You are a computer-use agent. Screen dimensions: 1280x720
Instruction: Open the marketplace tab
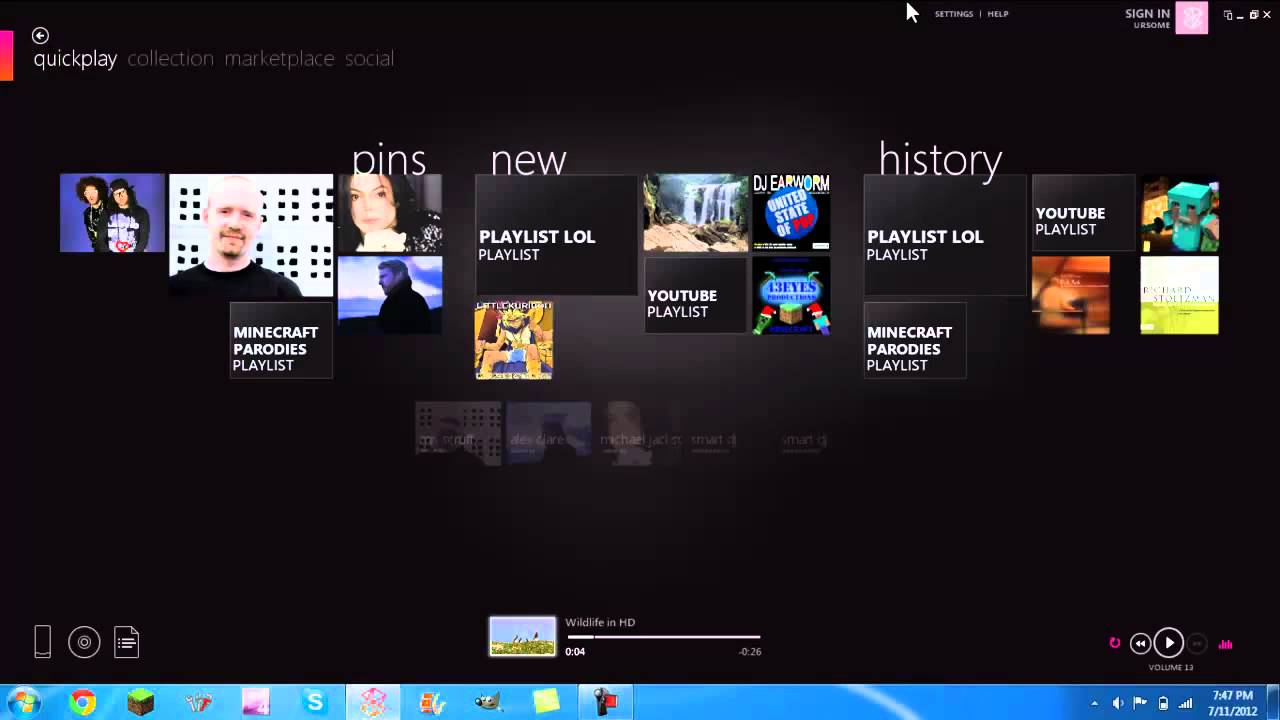tap(279, 59)
